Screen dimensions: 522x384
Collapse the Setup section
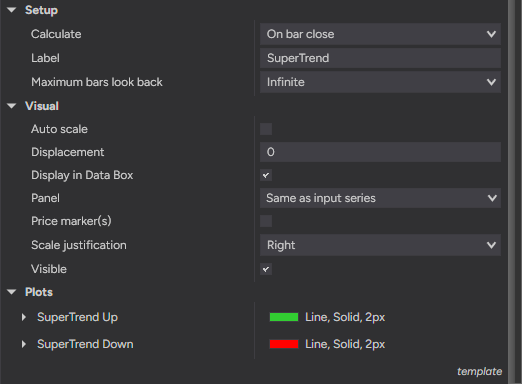[x=12, y=10]
